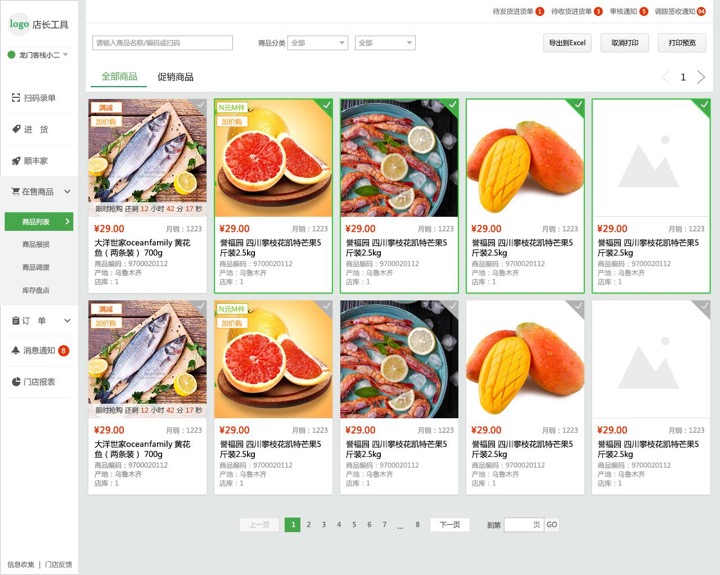Select the unchecked bottom-row grapefruit card corner
720x575 pixels.
326,306
